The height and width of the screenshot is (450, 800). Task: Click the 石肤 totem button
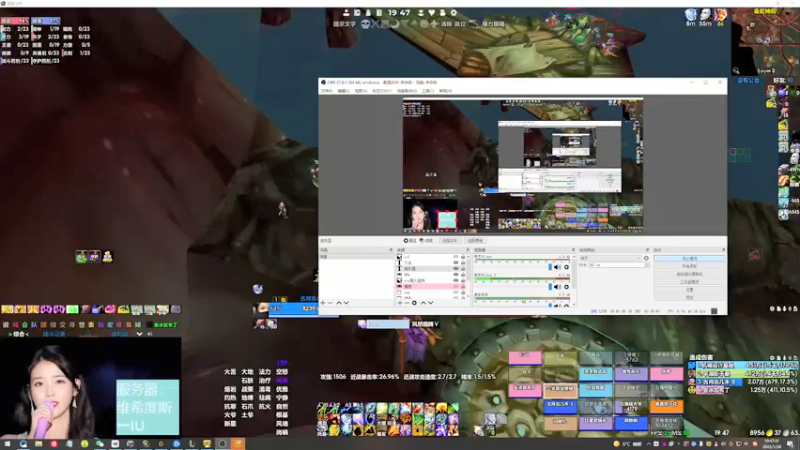coord(247,380)
